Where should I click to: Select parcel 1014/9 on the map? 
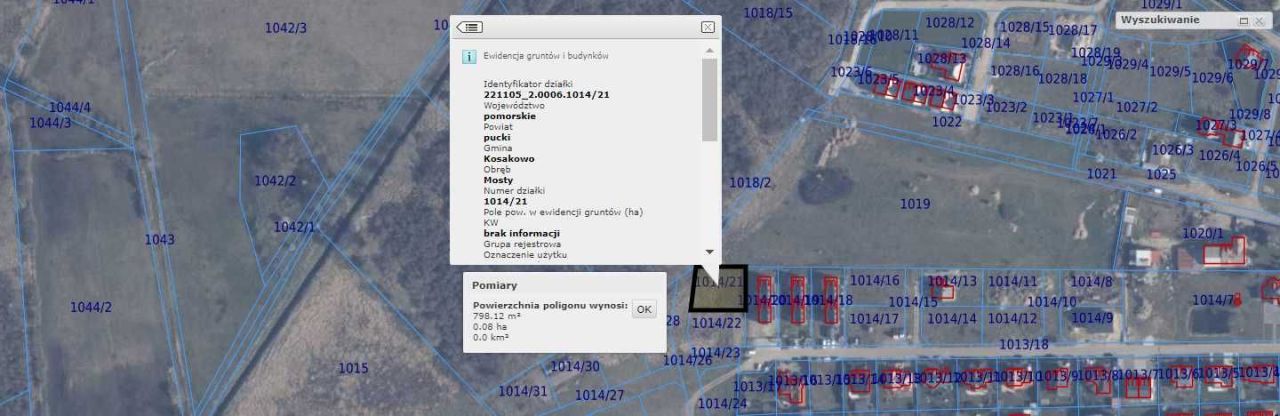1092,319
